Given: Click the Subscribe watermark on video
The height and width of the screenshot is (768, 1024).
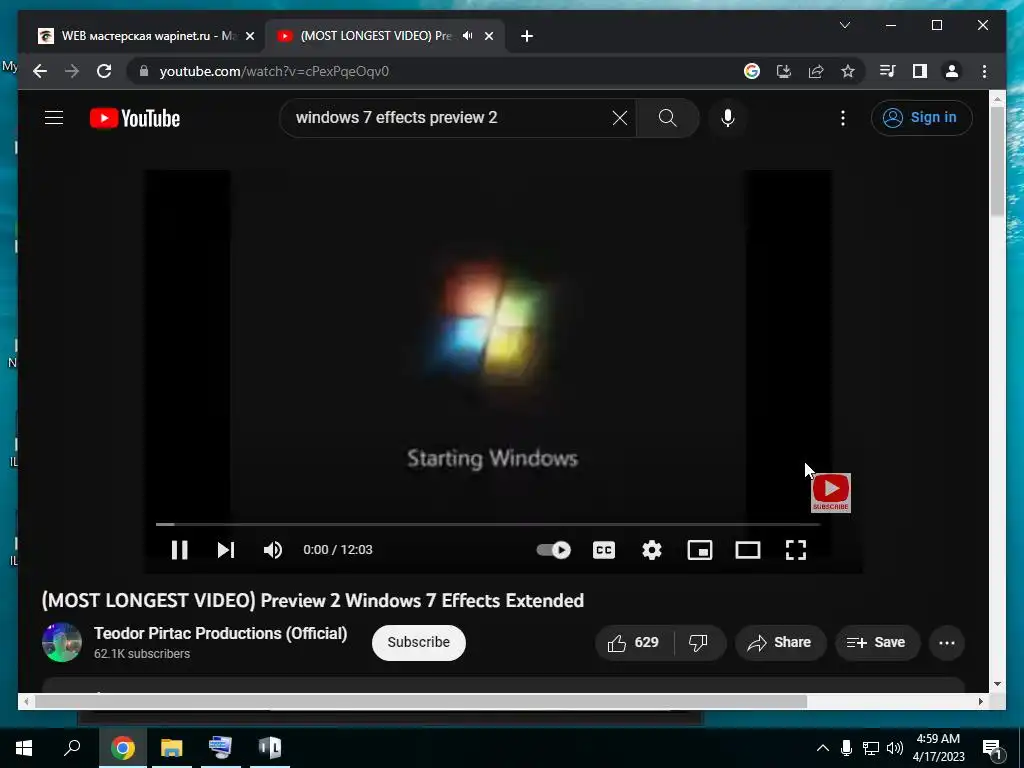Looking at the screenshot, I should pos(831,493).
